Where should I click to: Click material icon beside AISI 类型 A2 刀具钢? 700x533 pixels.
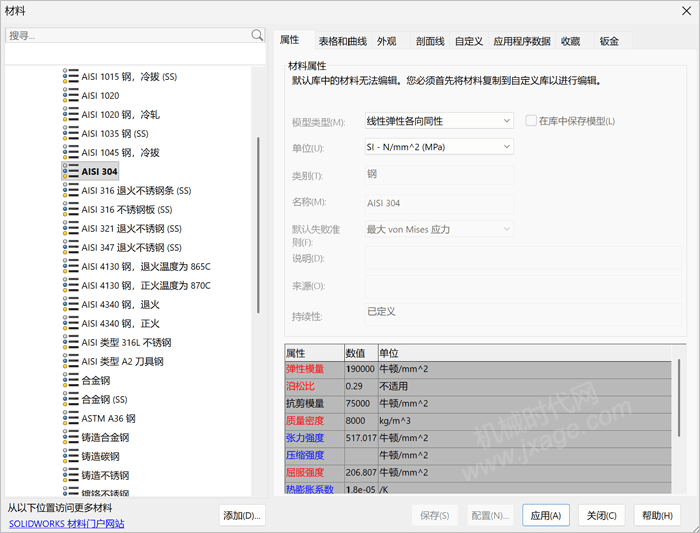point(71,361)
